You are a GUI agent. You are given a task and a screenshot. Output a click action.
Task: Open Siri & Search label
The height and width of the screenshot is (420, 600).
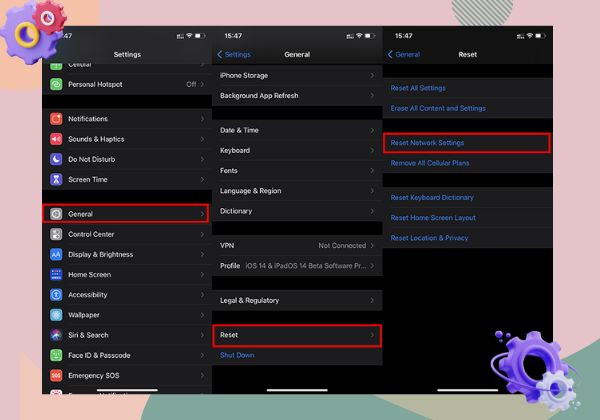pyautogui.click(x=88, y=335)
